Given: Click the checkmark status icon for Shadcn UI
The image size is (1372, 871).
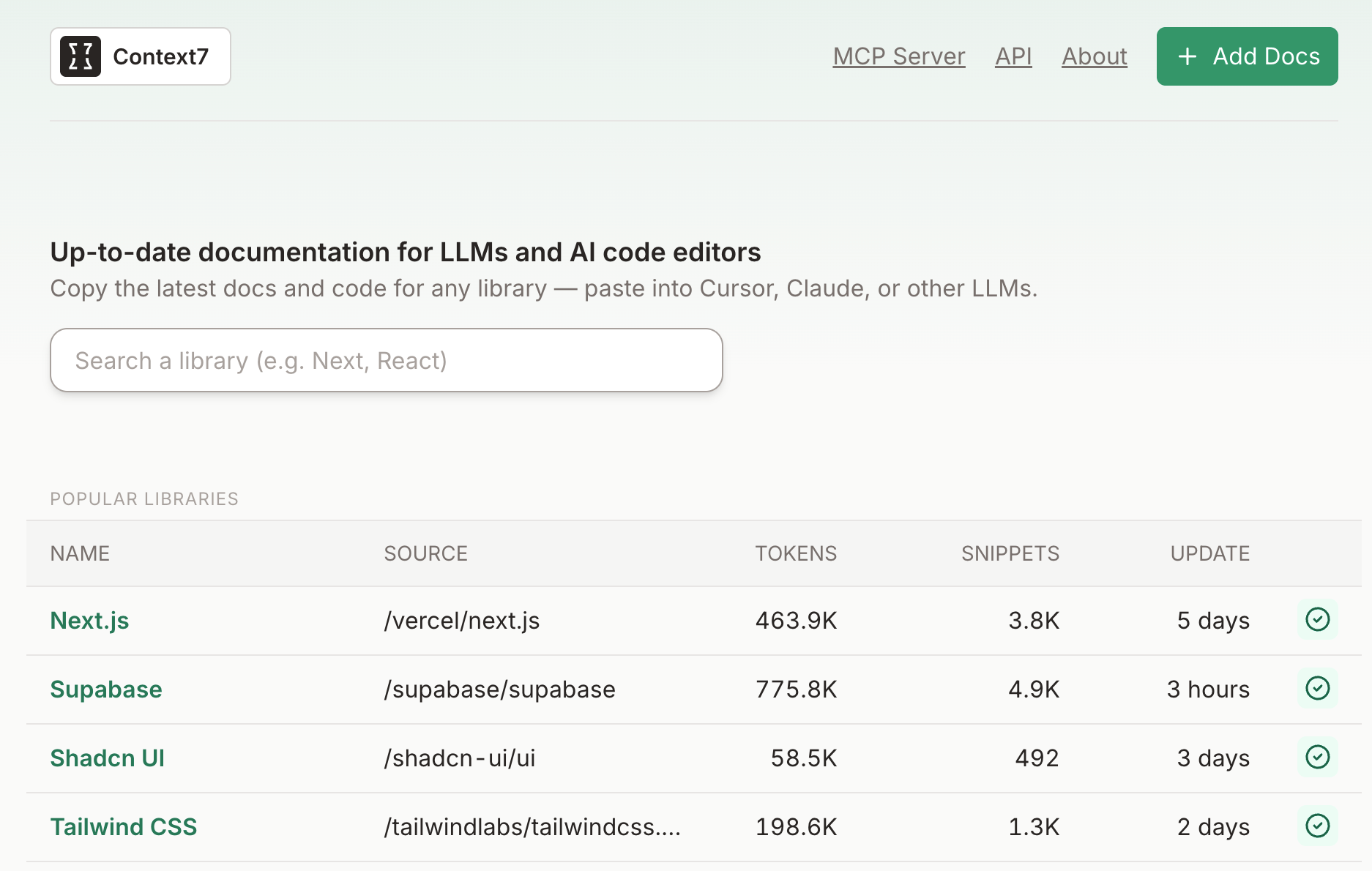Looking at the screenshot, I should coord(1317,758).
